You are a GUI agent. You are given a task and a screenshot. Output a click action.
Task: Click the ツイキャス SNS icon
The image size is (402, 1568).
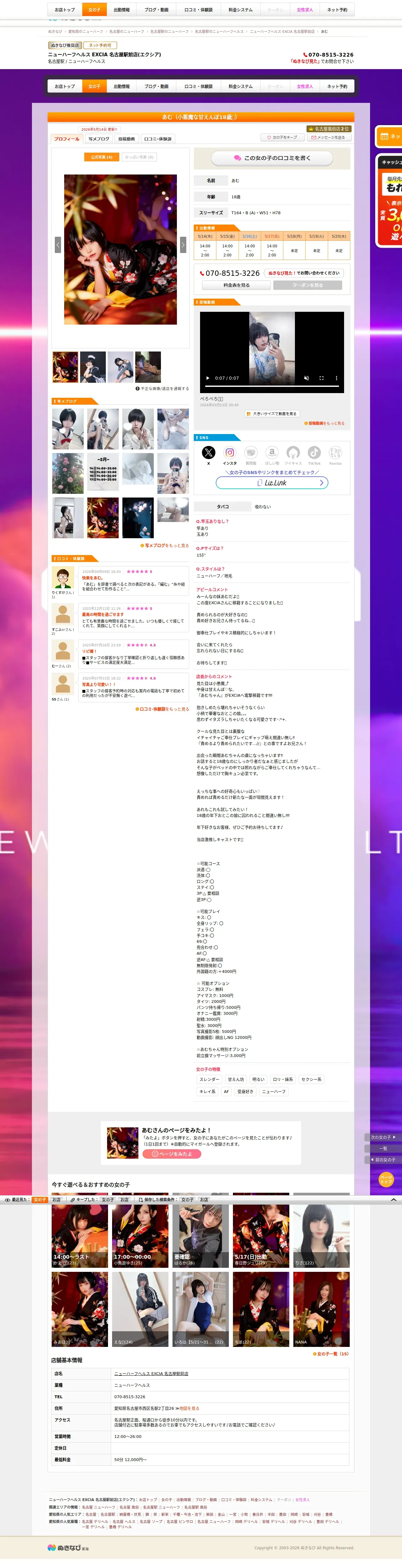pyautogui.click(x=293, y=452)
